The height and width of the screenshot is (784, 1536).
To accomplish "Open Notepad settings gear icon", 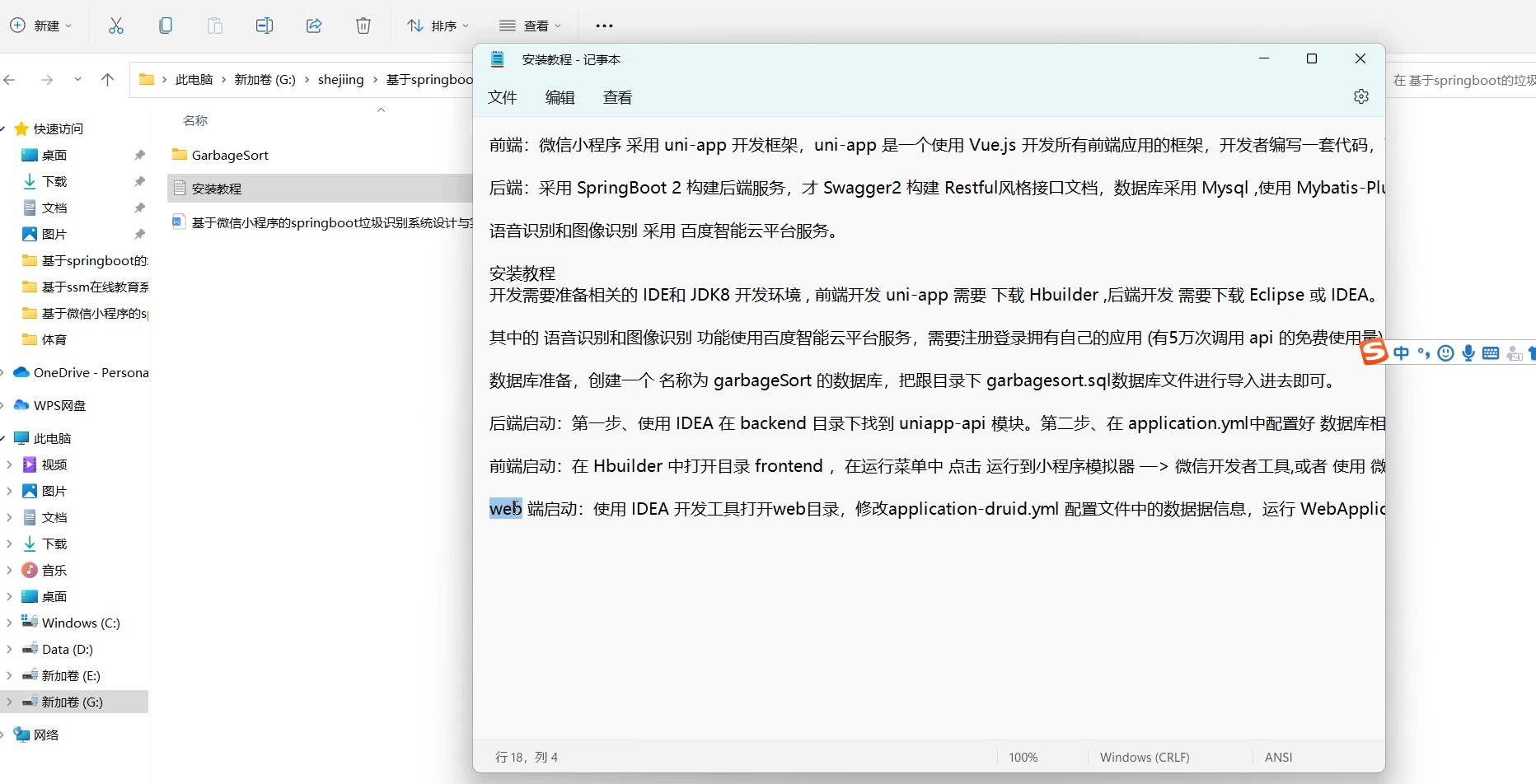I will 1361,96.
